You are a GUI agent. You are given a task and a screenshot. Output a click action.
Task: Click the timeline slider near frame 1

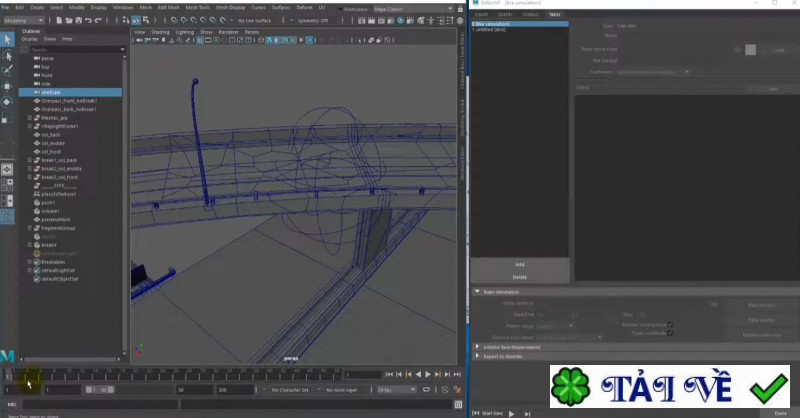9,374
